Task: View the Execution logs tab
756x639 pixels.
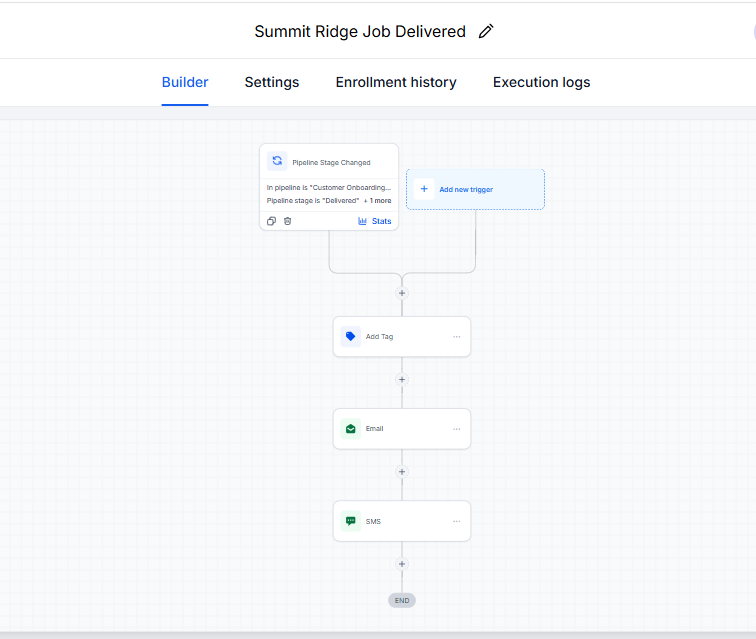Action: point(541,82)
